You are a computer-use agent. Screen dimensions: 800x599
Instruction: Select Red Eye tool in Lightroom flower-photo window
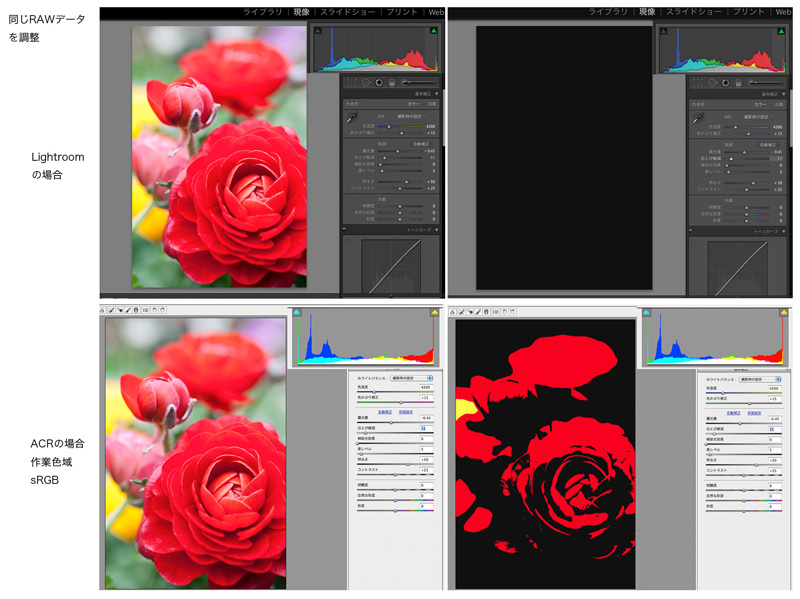[x=379, y=83]
